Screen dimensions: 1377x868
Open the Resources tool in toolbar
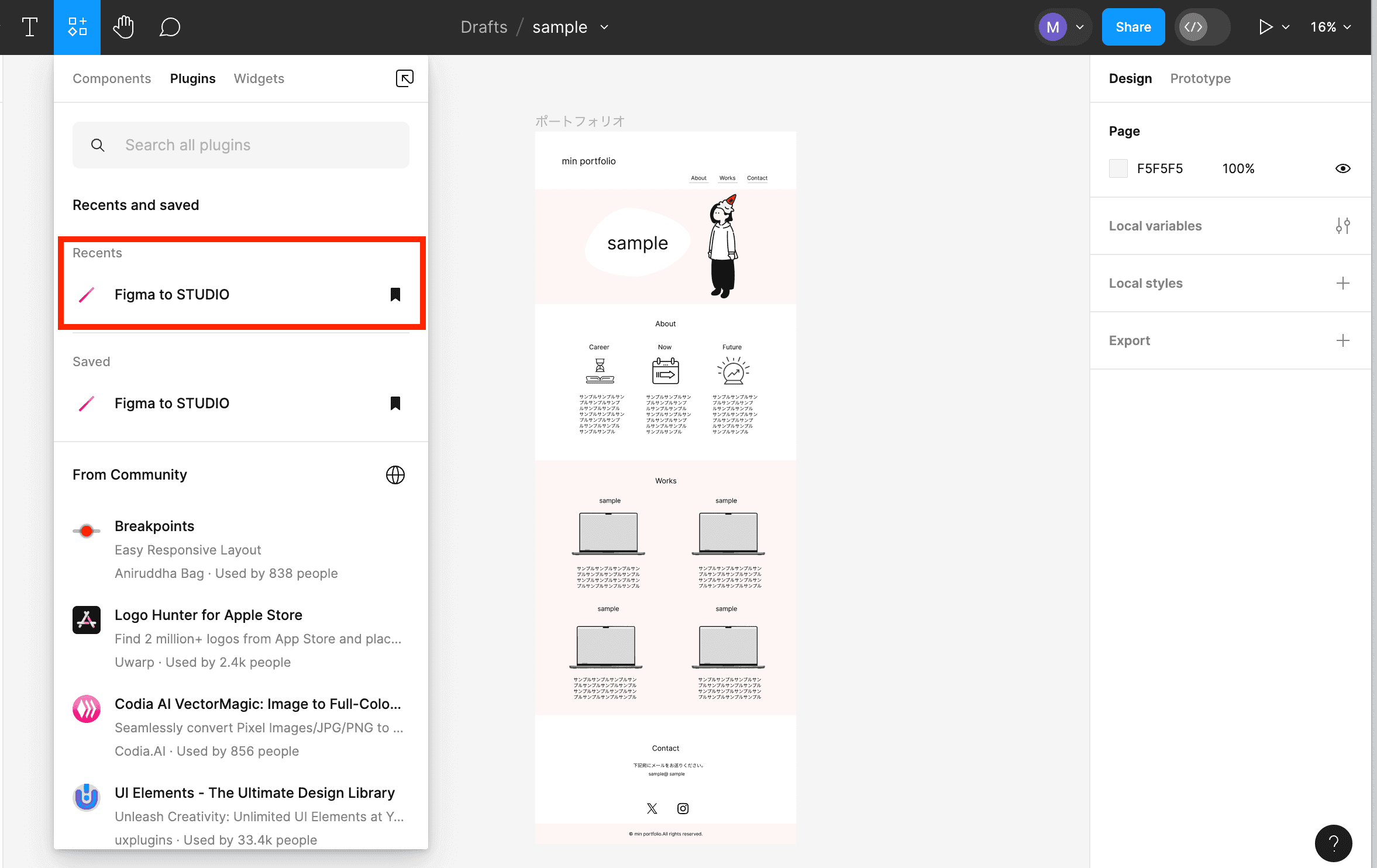pos(77,27)
